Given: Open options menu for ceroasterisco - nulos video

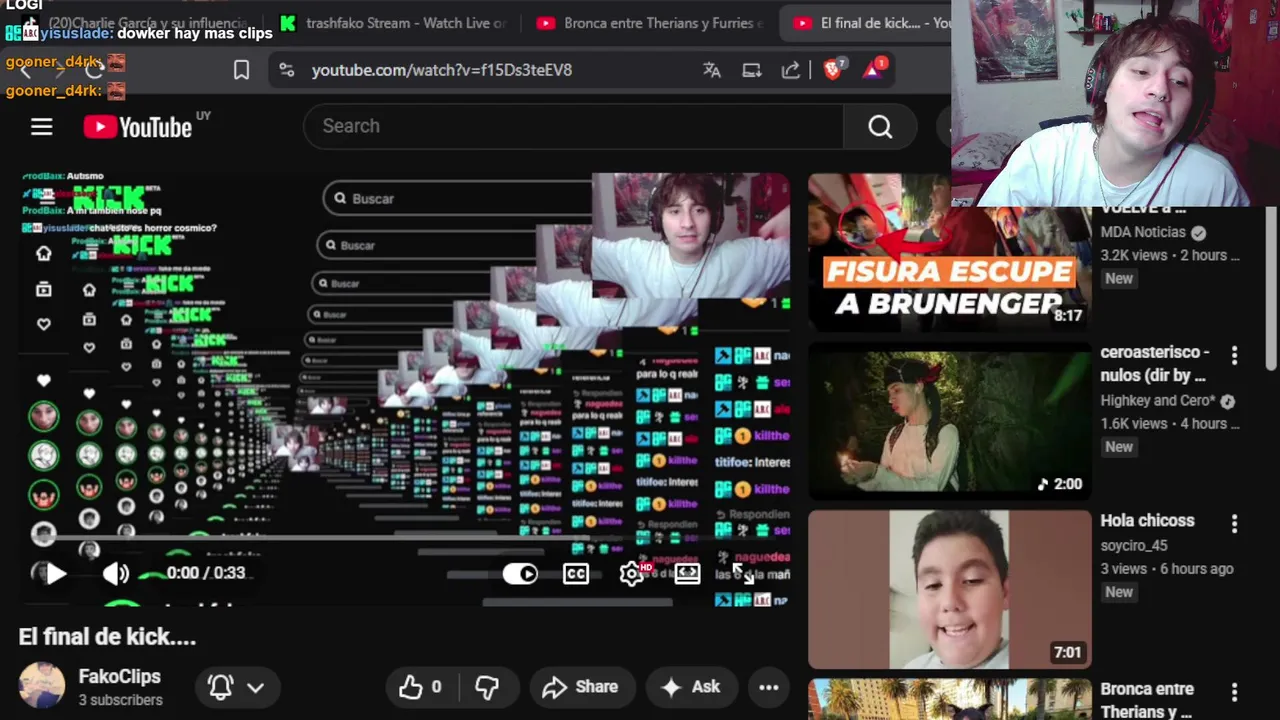Looking at the screenshot, I should pyautogui.click(x=1234, y=355).
